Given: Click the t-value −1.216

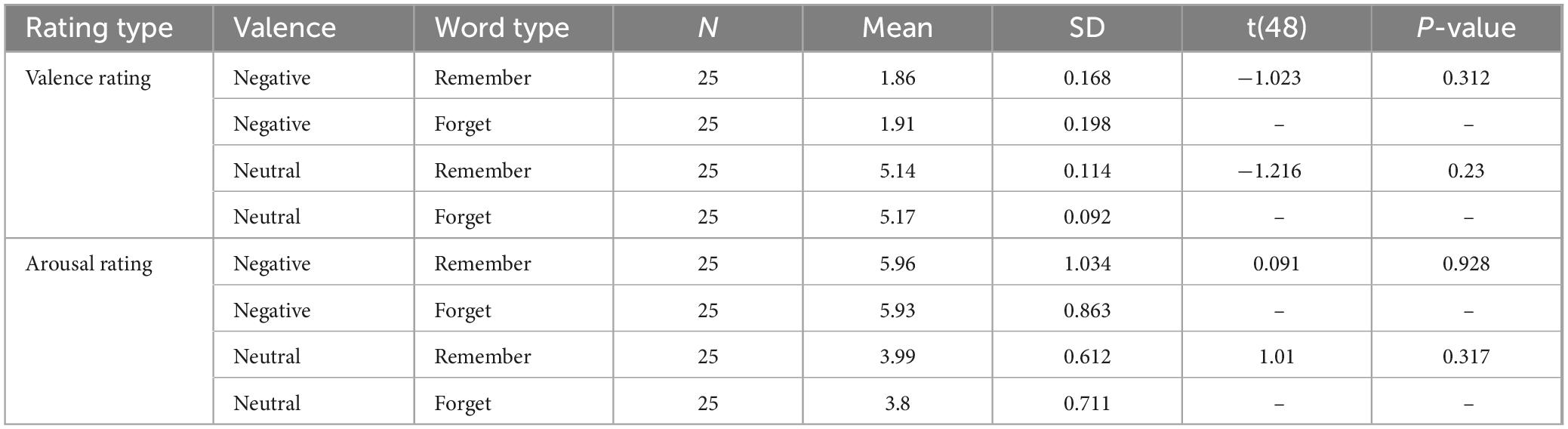Looking at the screenshot, I should 1269,171.
